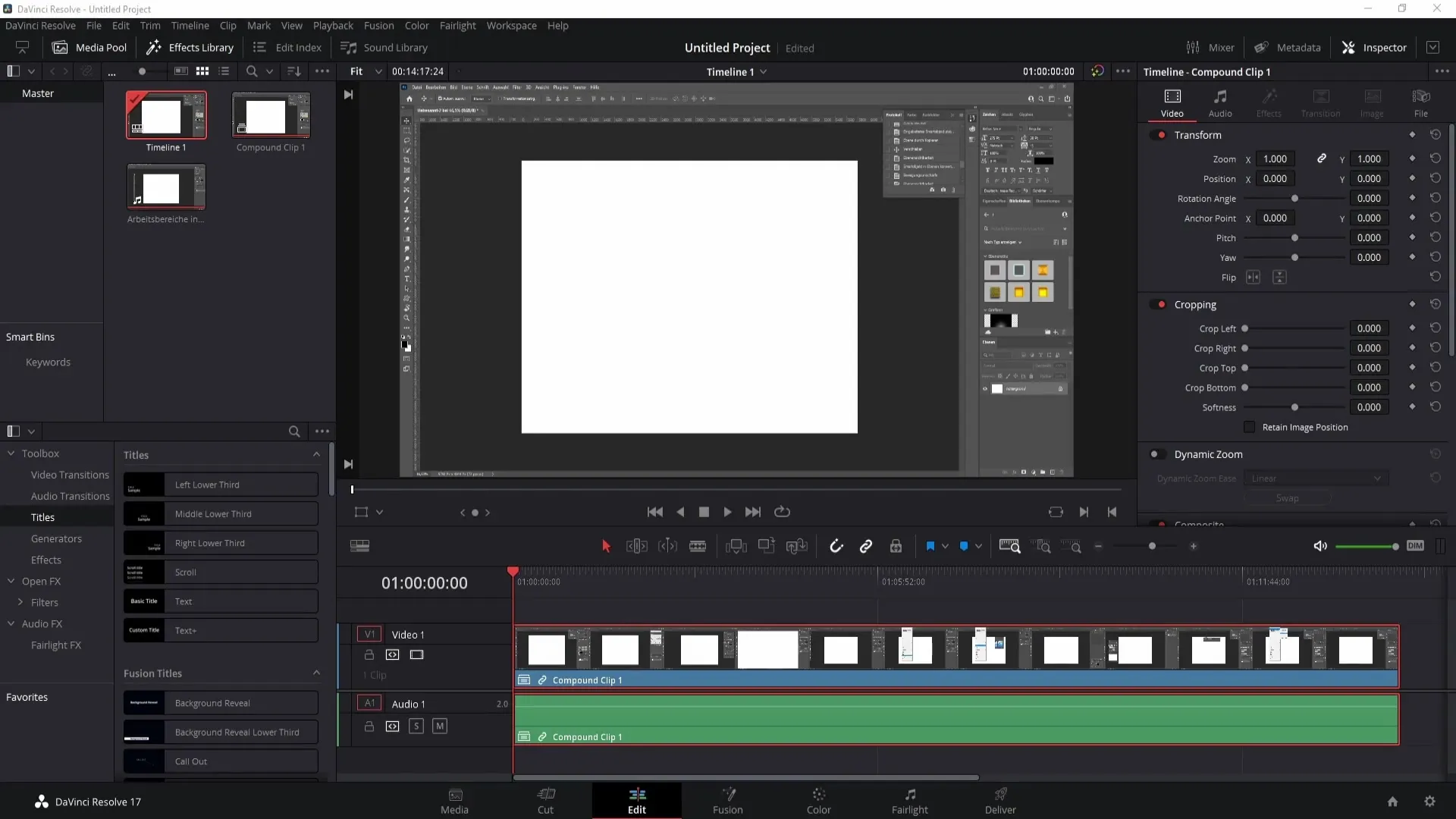Click the Flag/Mark clip icon
1456x819 pixels.
(931, 545)
